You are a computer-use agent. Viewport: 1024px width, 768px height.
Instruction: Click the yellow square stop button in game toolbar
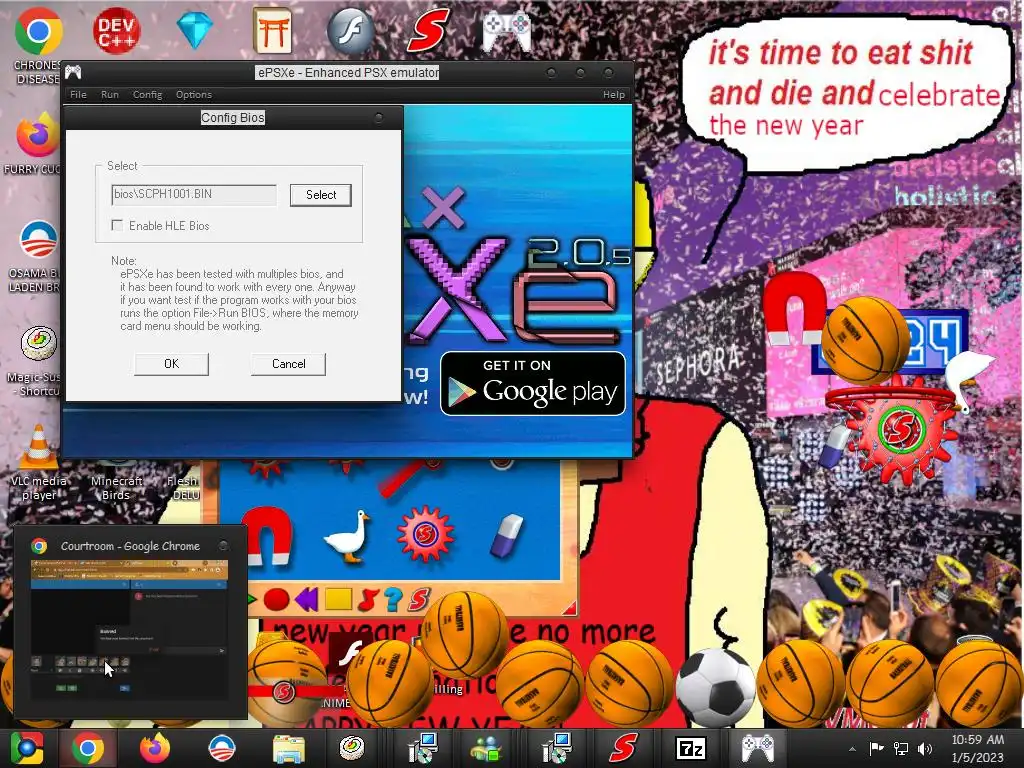coord(338,600)
